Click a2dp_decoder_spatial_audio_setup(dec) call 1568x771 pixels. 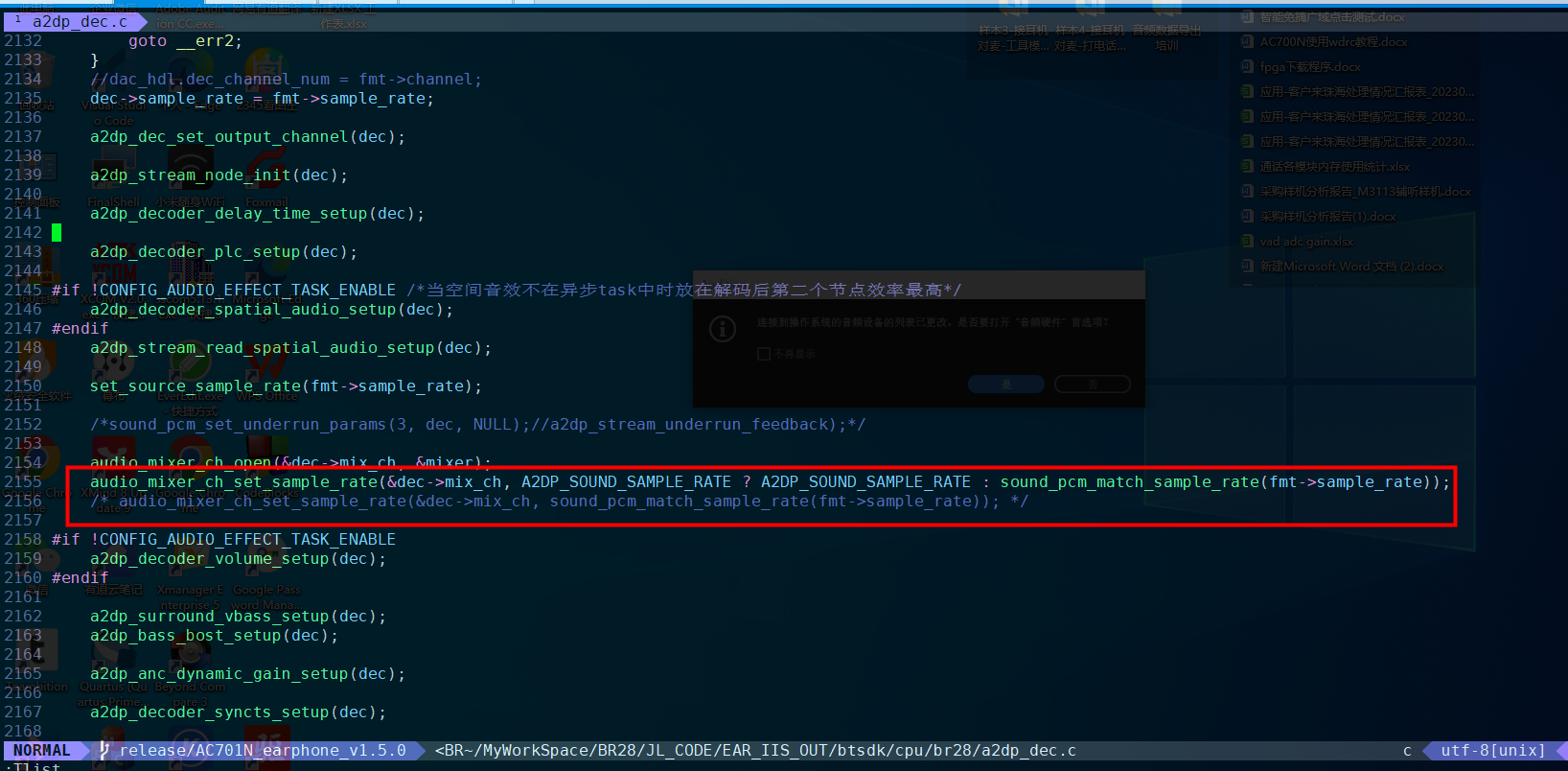271,310
